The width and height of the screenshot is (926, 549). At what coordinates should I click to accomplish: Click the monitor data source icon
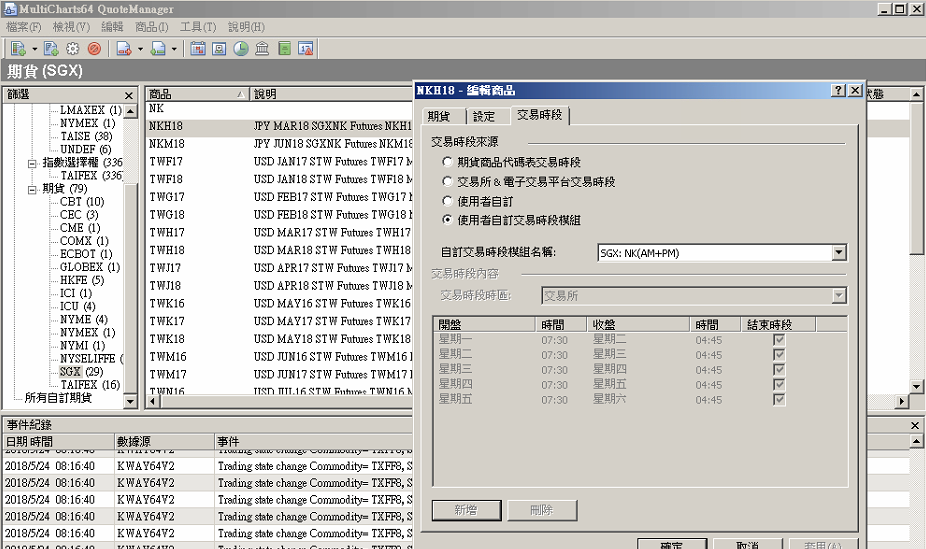click(219, 48)
